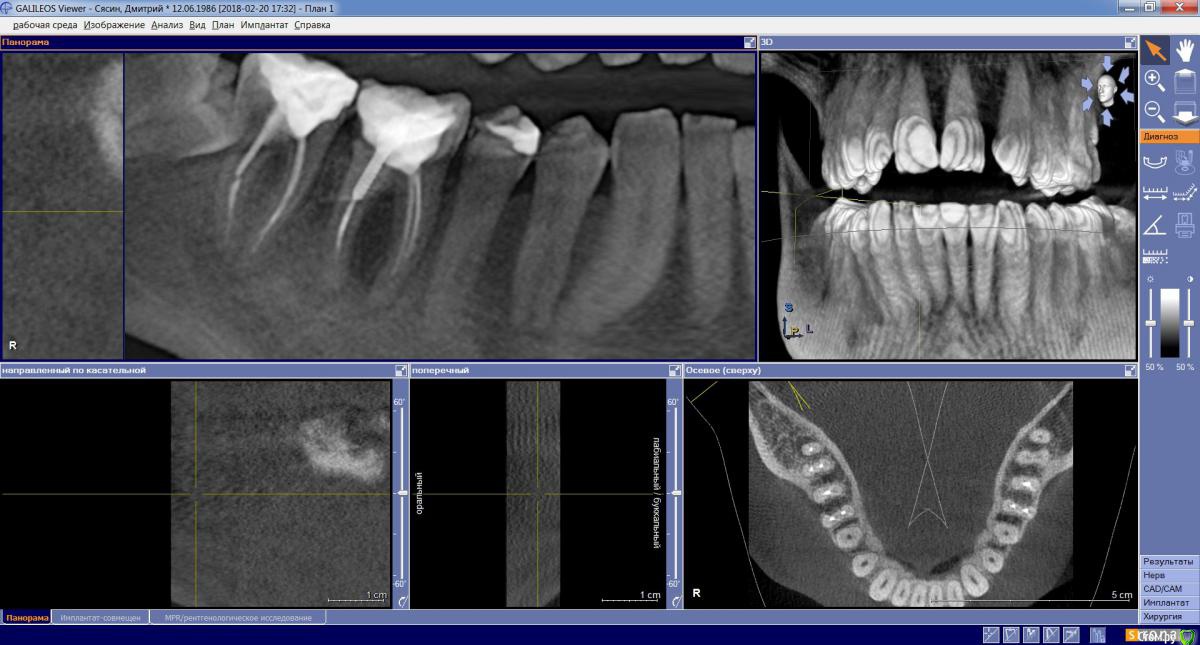Click the print icon

1184,224
